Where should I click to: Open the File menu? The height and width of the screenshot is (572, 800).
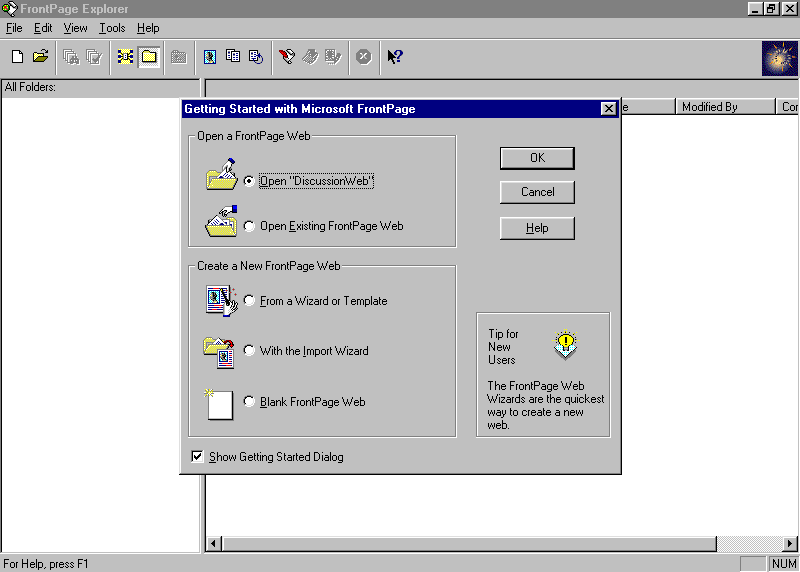14,28
